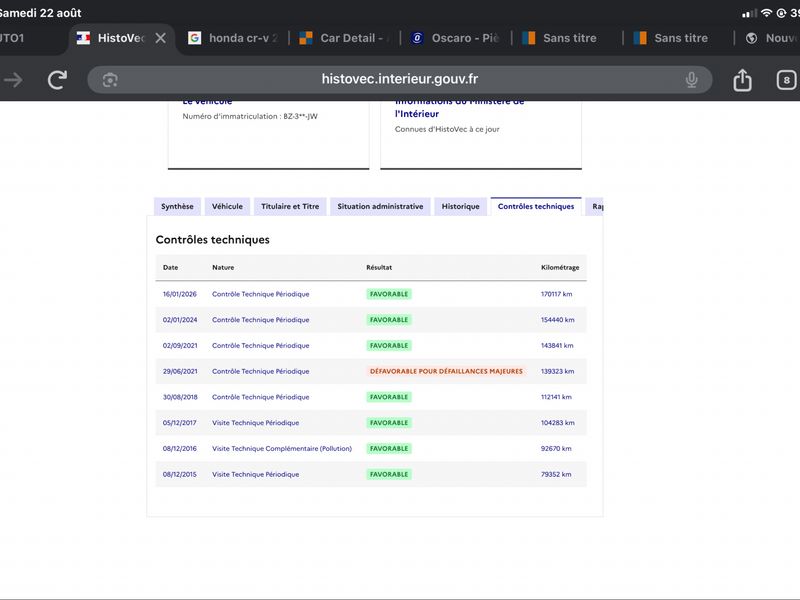Select the Synthèse tab
The width and height of the screenshot is (800, 600).
click(x=177, y=207)
